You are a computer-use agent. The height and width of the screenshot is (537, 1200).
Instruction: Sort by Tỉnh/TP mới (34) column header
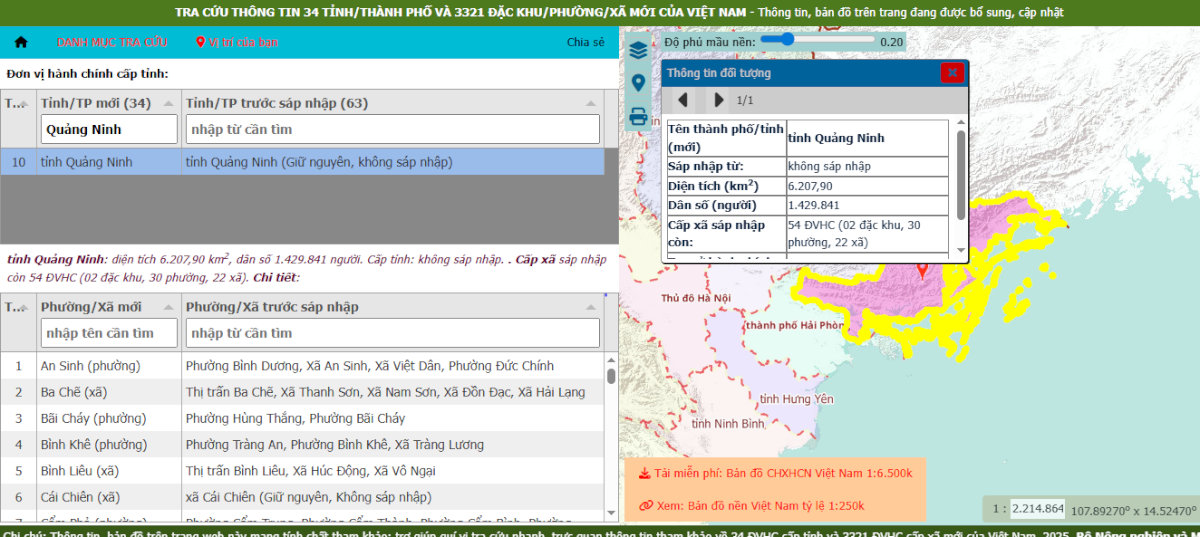coord(96,103)
